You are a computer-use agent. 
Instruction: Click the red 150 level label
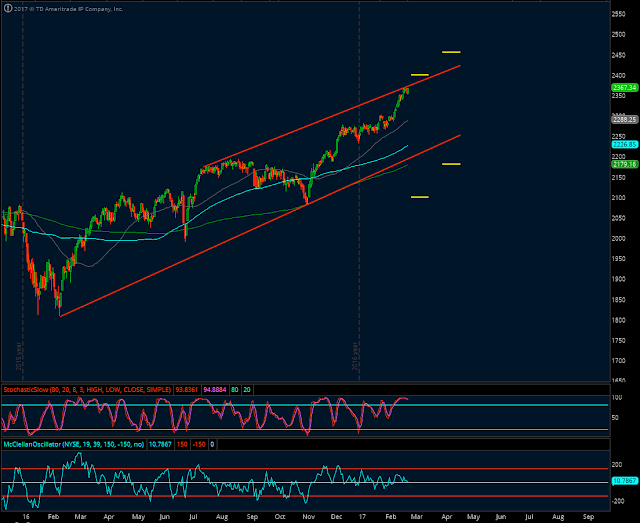click(182, 444)
